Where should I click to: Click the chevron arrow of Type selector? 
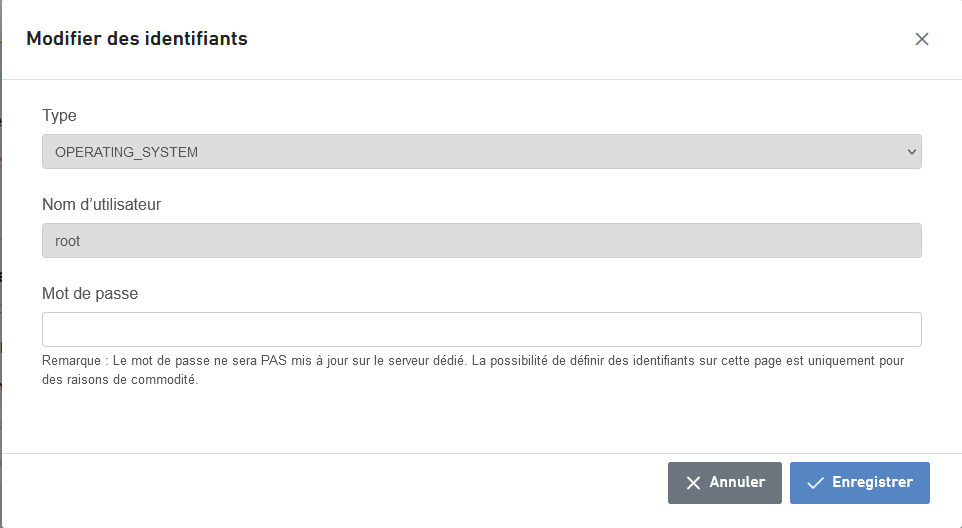point(912,152)
